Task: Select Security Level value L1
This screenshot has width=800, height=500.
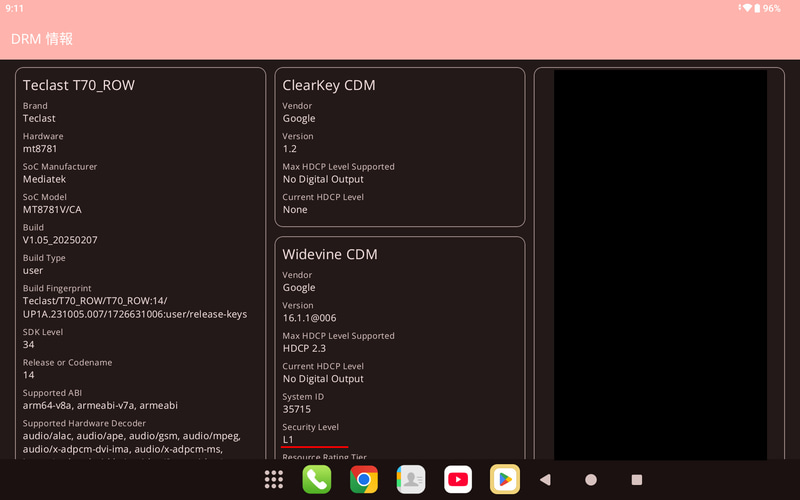Action: click(288, 440)
